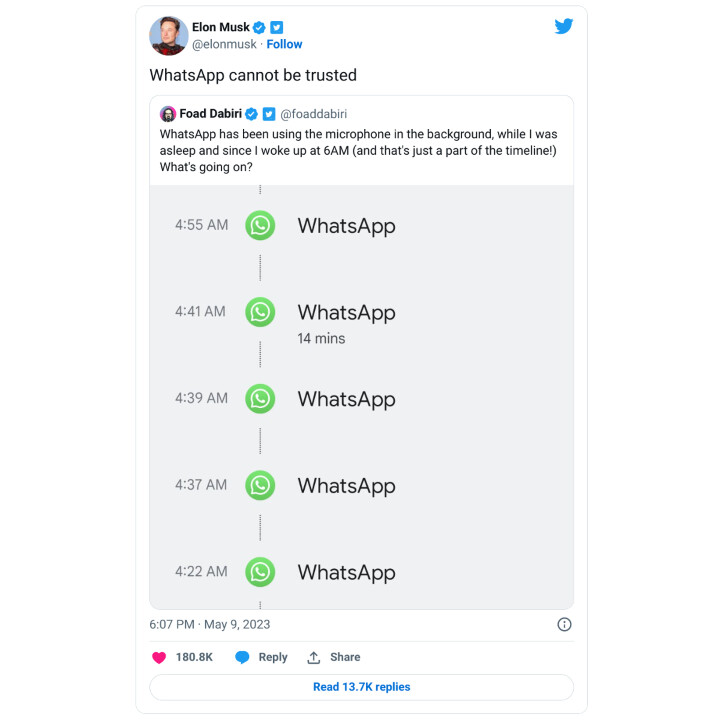Click the Share upload arrow icon
The height and width of the screenshot is (720, 720).
(314, 657)
